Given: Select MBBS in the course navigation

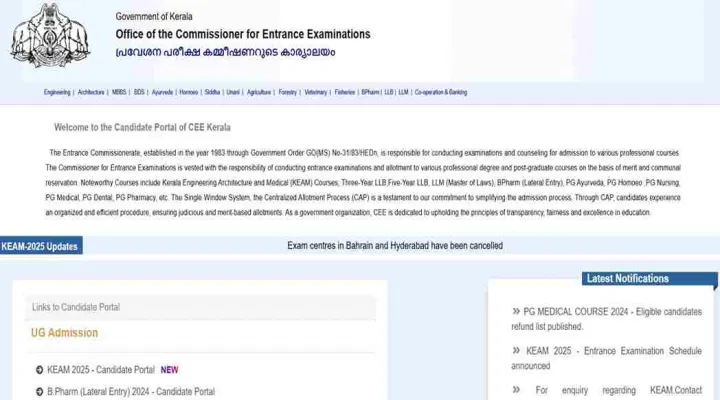Looking at the screenshot, I should (x=119, y=92).
